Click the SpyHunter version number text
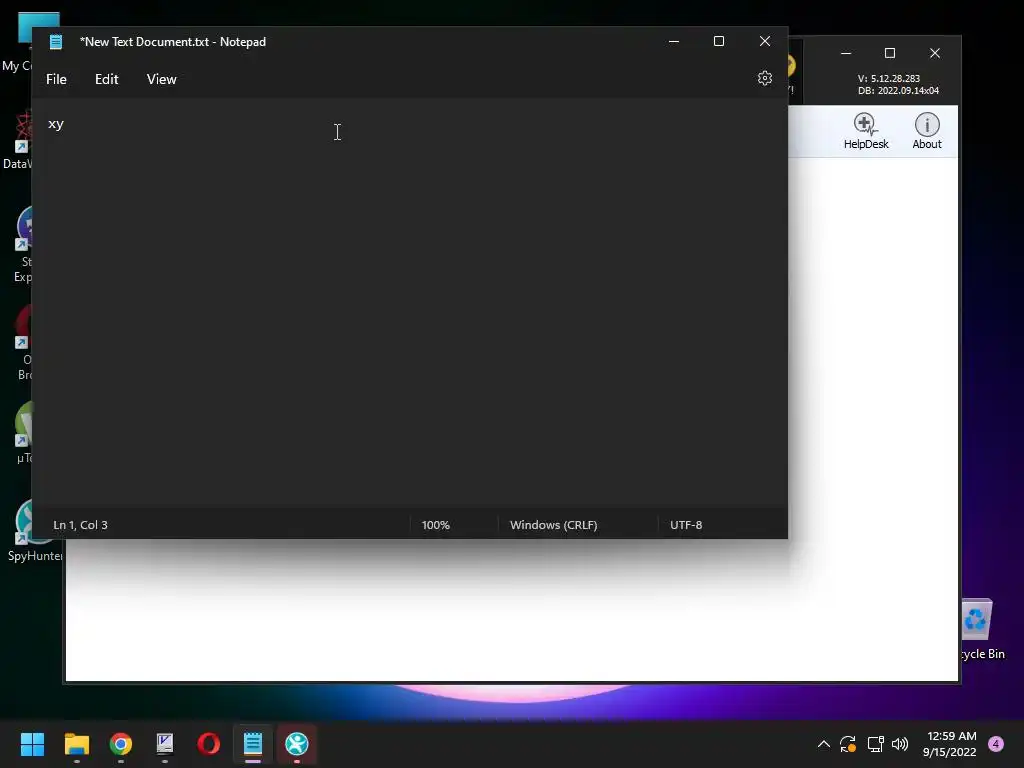 point(889,78)
